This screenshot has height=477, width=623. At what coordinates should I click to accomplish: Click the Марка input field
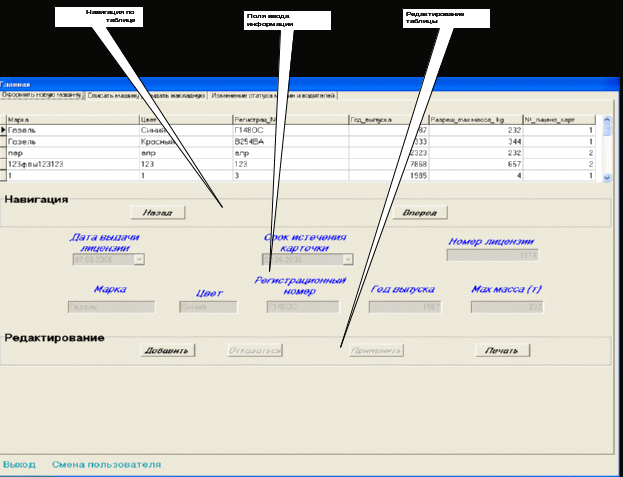click(111, 307)
